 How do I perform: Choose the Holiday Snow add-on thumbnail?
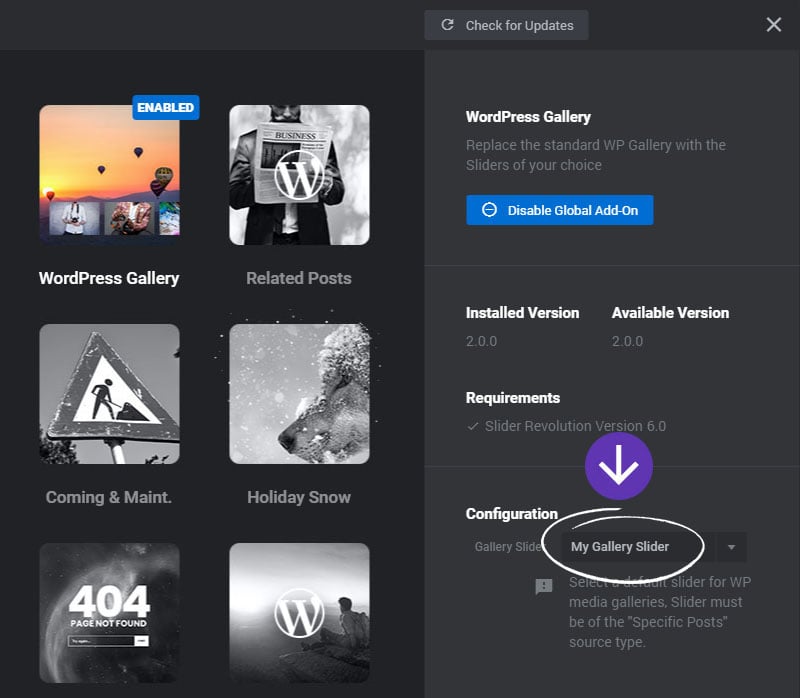click(299, 394)
